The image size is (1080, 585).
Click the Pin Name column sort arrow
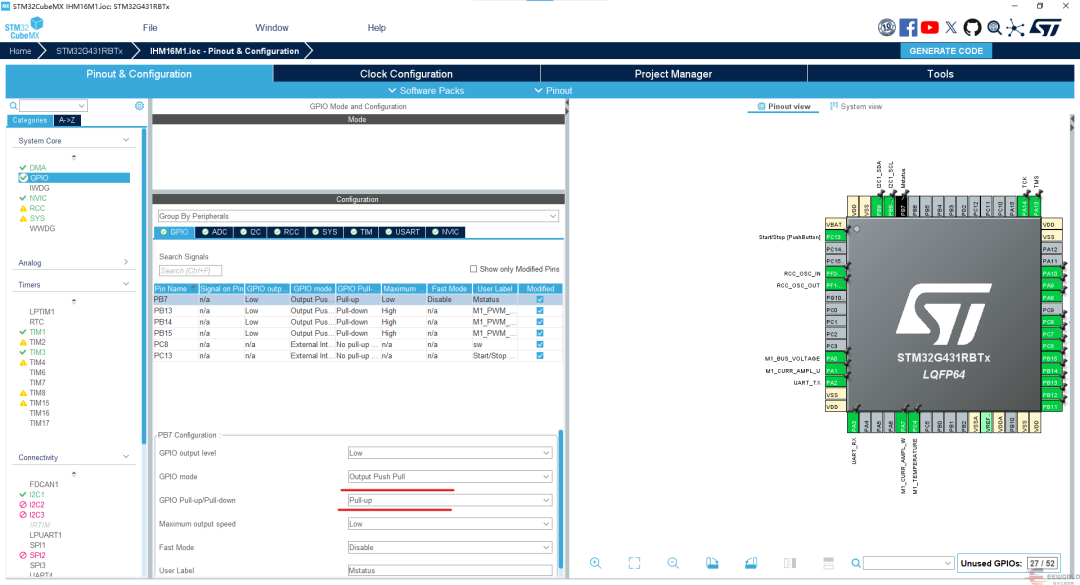coord(193,289)
